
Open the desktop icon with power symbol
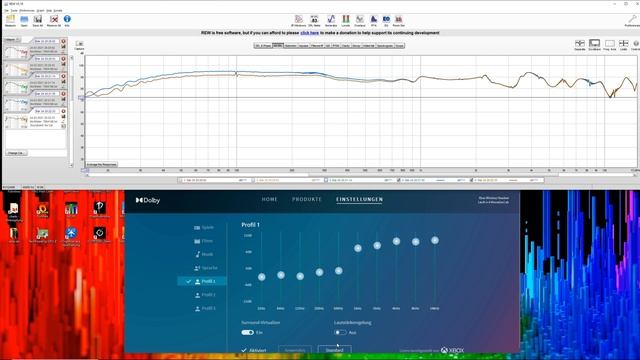(99, 233)
